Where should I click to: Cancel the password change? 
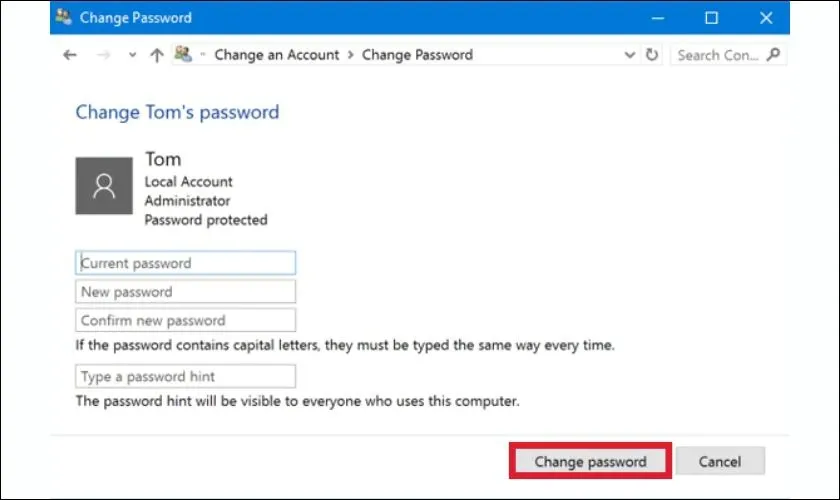click(x=720, y=462)
